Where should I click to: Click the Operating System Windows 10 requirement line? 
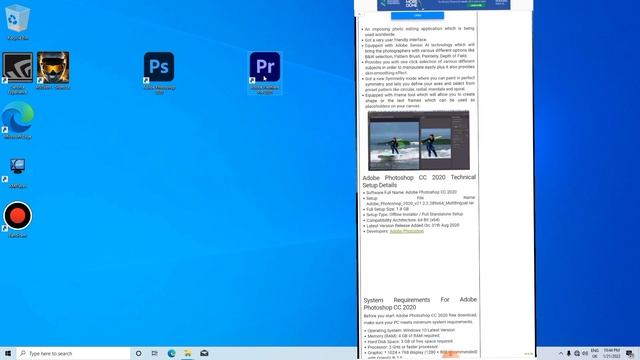(411, 330)
